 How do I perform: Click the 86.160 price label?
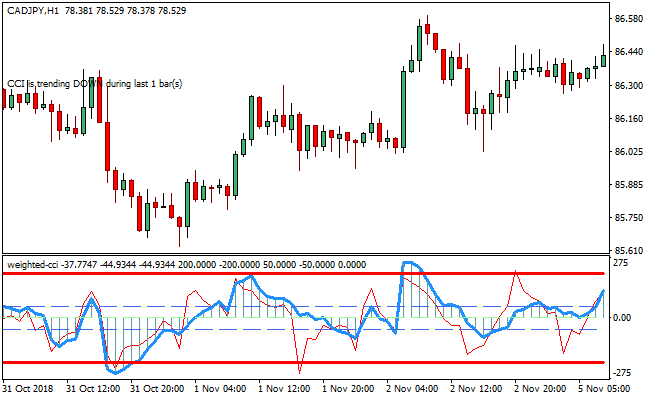629,119
